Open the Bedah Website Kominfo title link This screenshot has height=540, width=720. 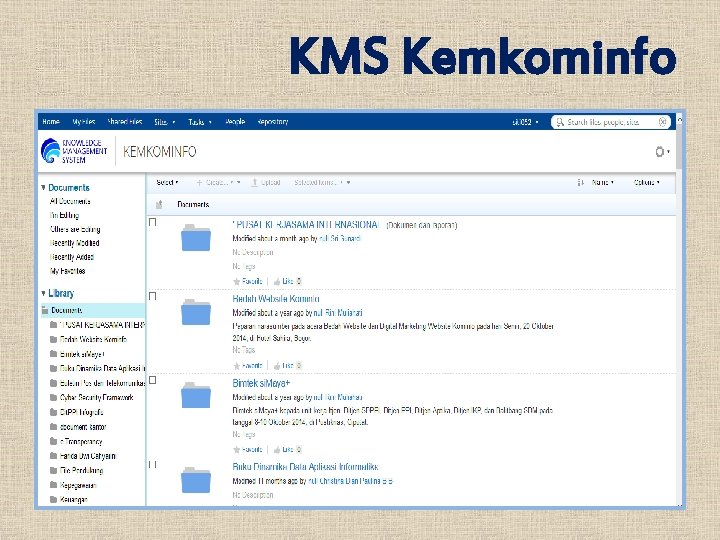[276, 299]
